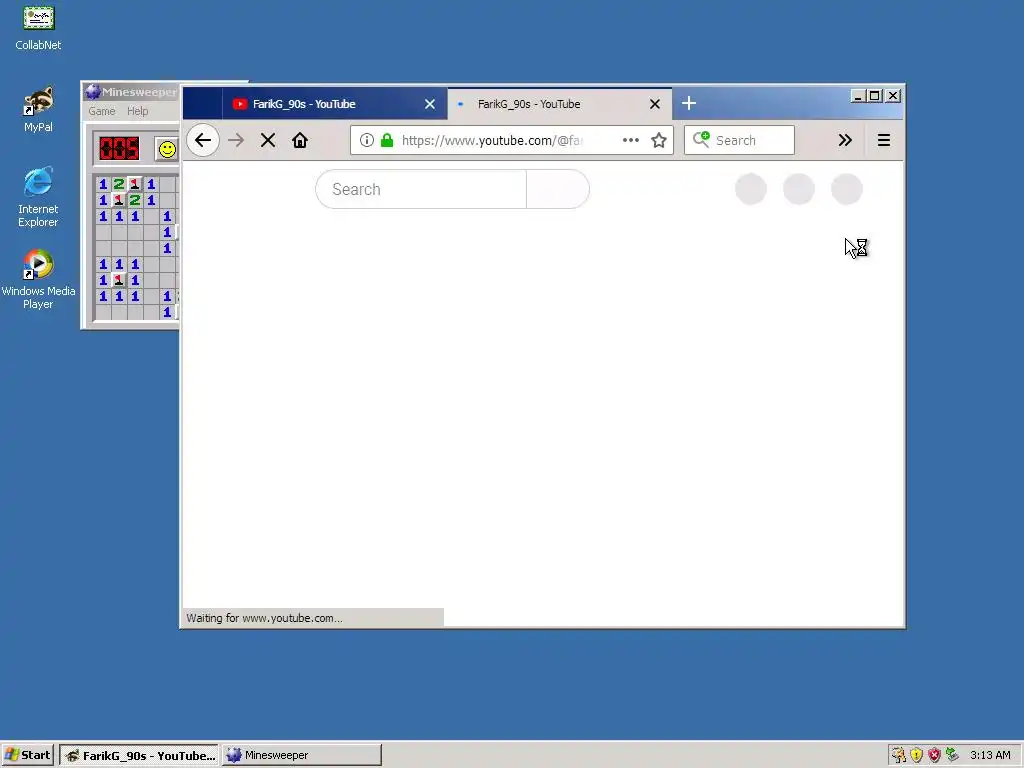Select the Windows Media Player desktop icon
The image size is (1024, 768).
(38, 279)
